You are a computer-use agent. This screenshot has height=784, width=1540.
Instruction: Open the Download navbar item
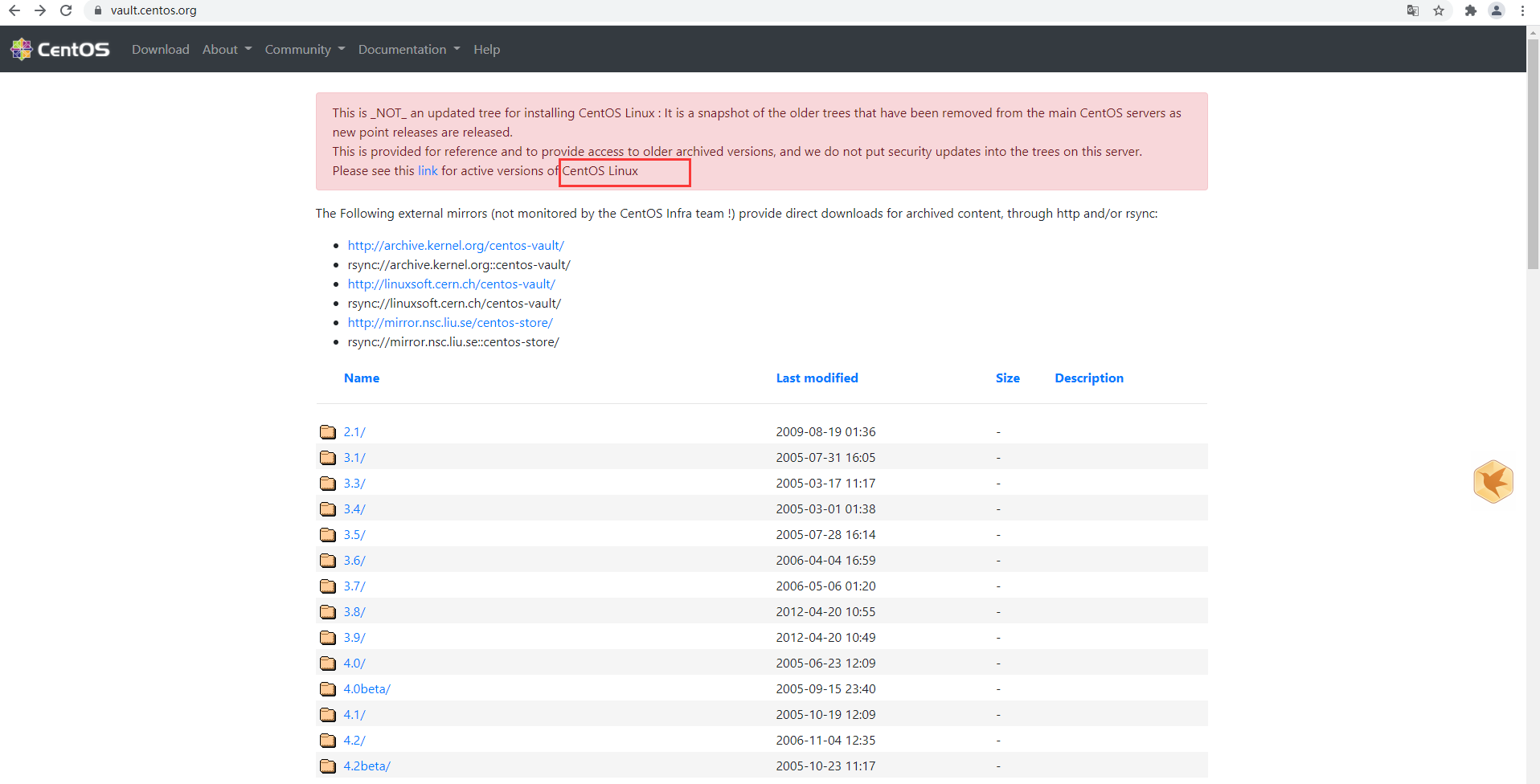[161, 49]
